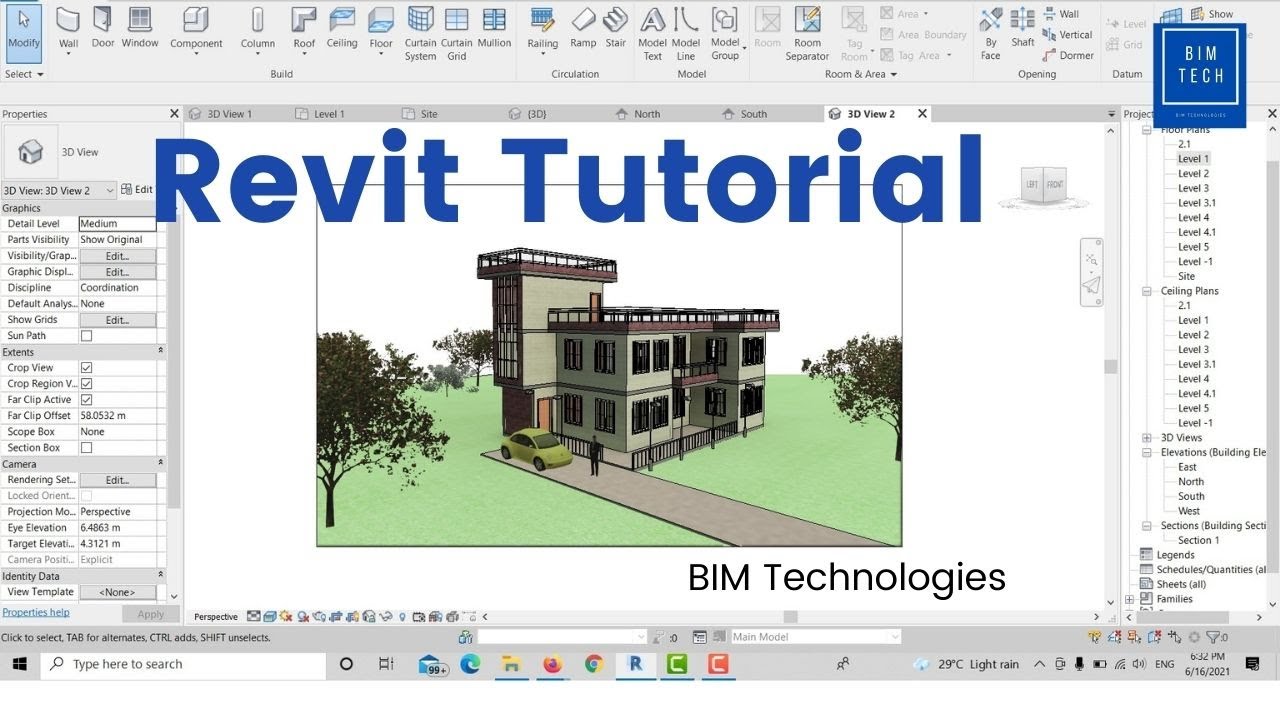Viewport: 1280px width, 720px height.
Task: Select the By Face opening tool
Action: (x=990, y=33)
